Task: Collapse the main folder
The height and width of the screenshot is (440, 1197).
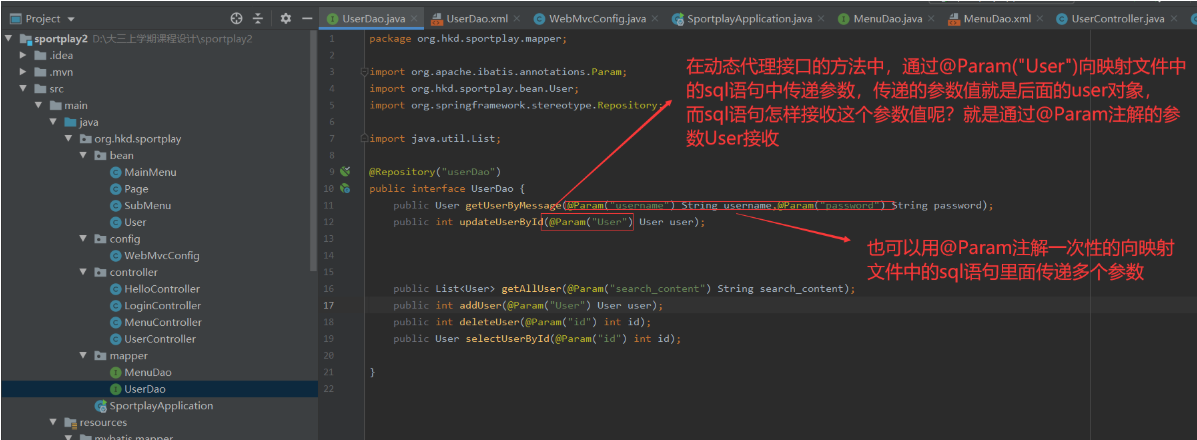Action: 38,105
